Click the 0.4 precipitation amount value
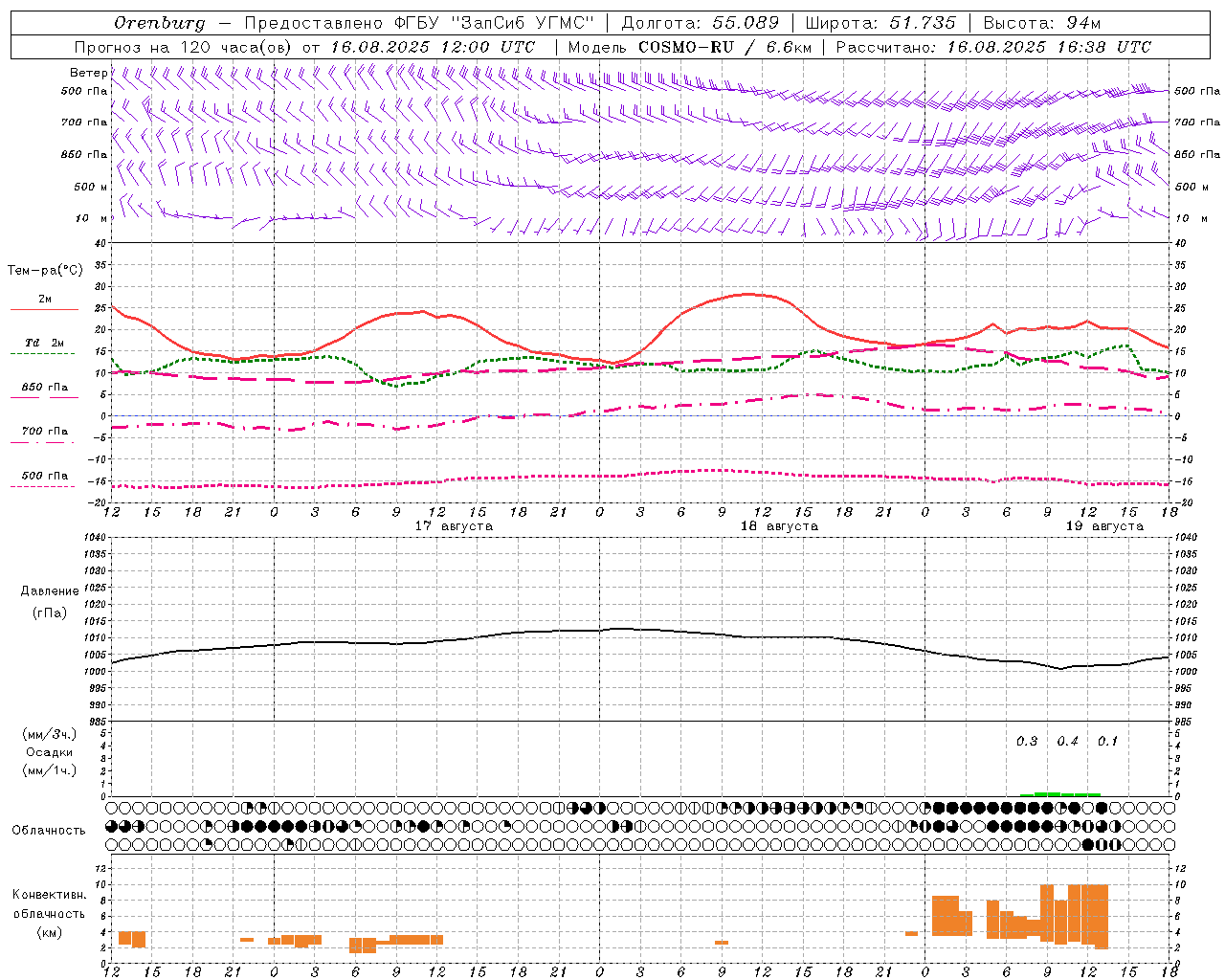Screen dimensions: 1225x980 point(1067,742)
